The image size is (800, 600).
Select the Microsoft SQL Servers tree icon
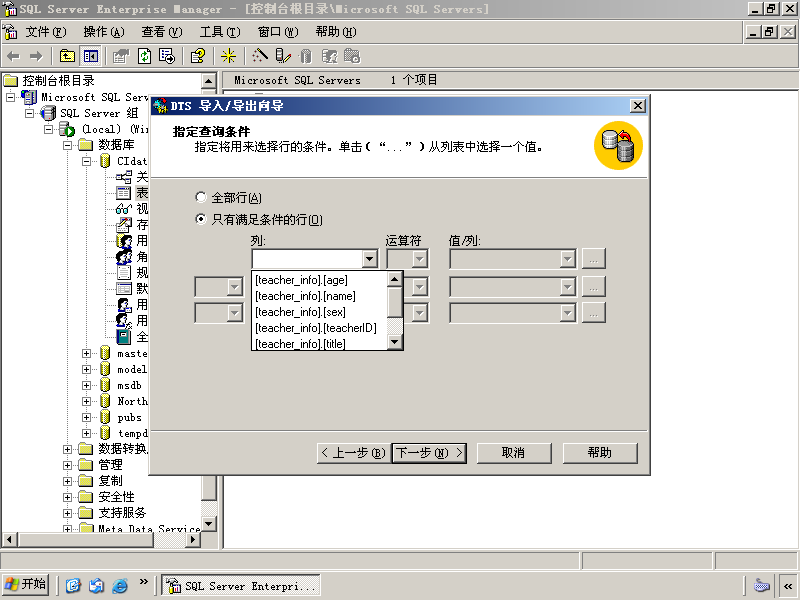click(x=29, y=97)
